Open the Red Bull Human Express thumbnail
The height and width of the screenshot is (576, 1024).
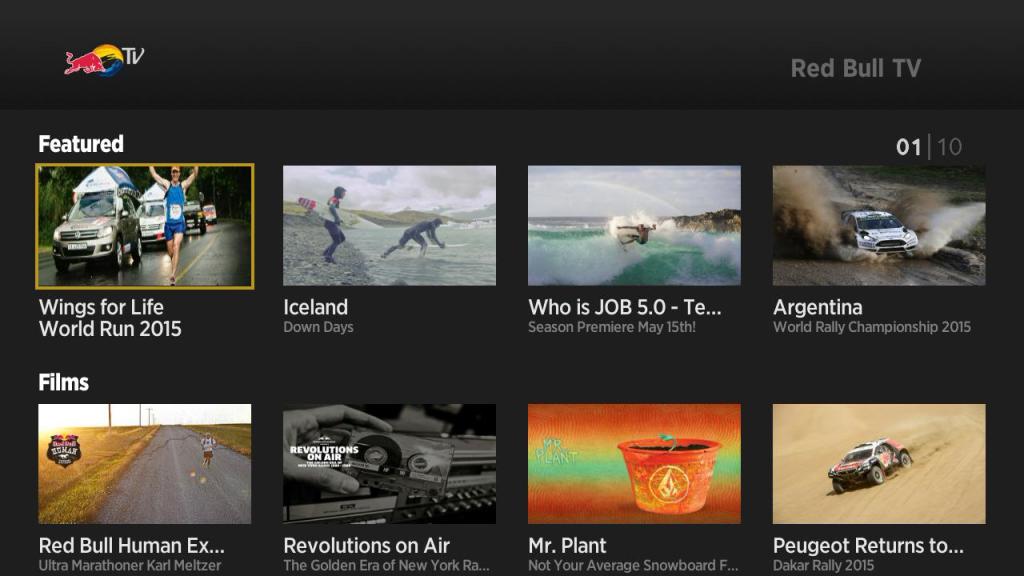tap(144, 464)
